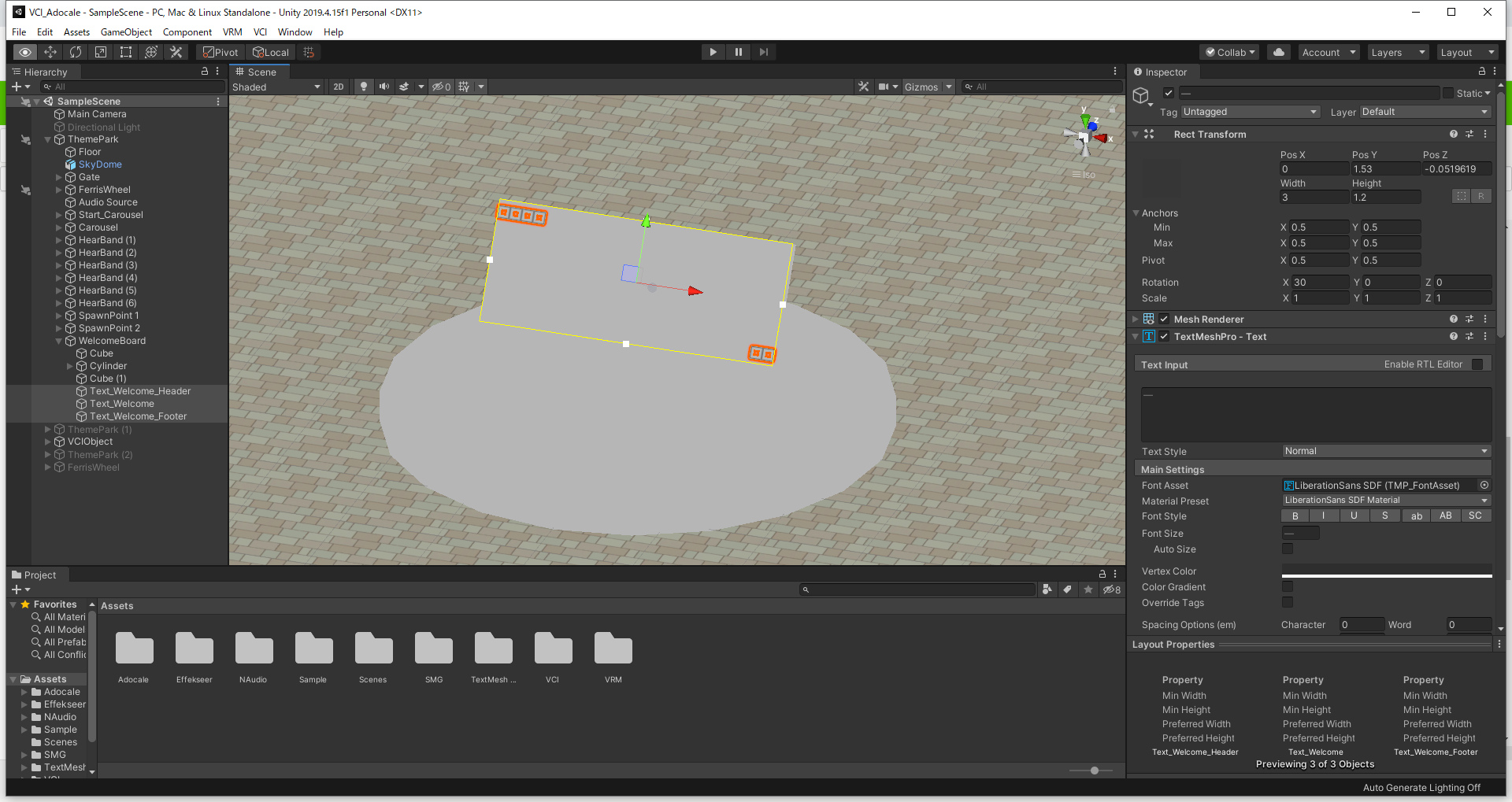Image resolution: width=1512 pixels, height=802 pixels.
Task: Open custom editor tools icon
Action: tap(176, 52)
